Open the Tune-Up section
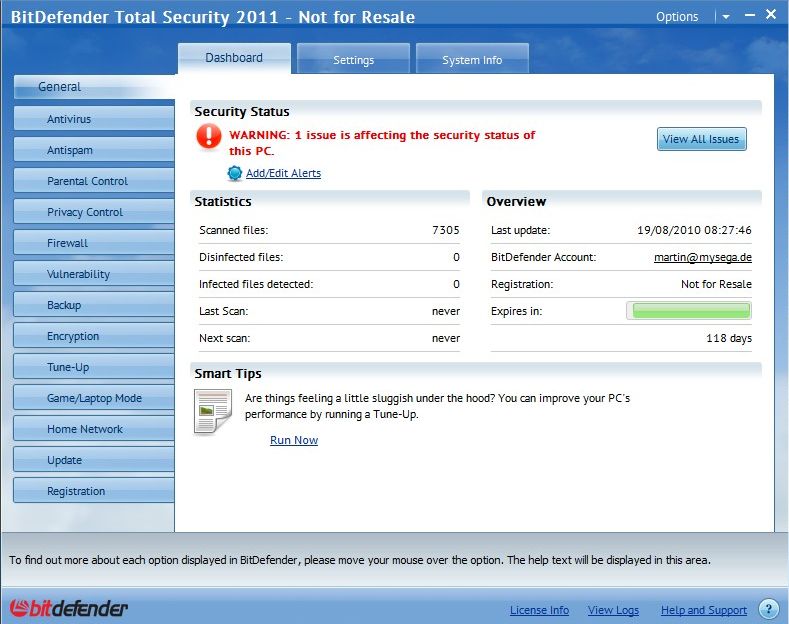This screenshot has width=789, height=624. [x=94, y=367]
